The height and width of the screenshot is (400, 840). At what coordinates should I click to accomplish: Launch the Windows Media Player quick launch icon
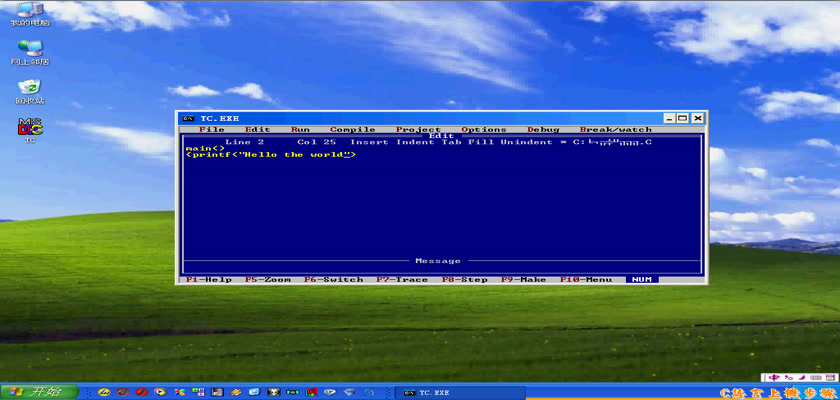[160, 393]
